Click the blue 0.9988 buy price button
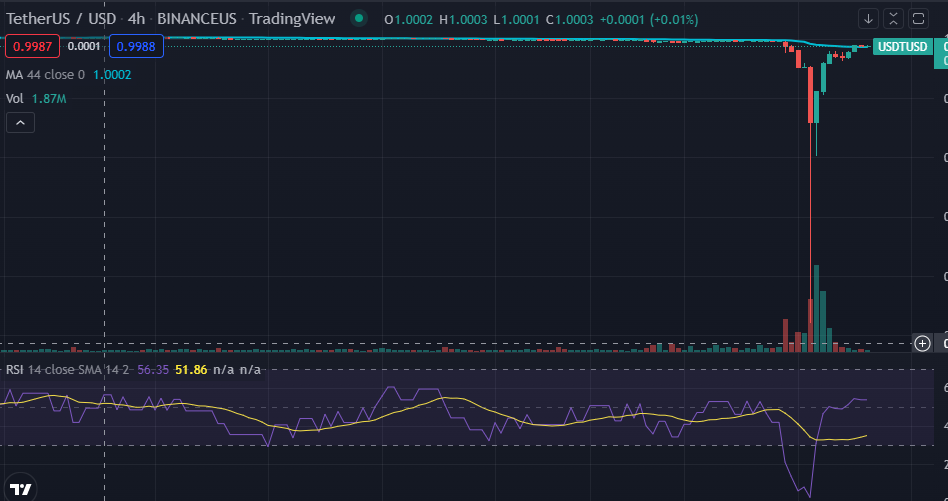This screenshot has width=948, height=501. [136, 47]
